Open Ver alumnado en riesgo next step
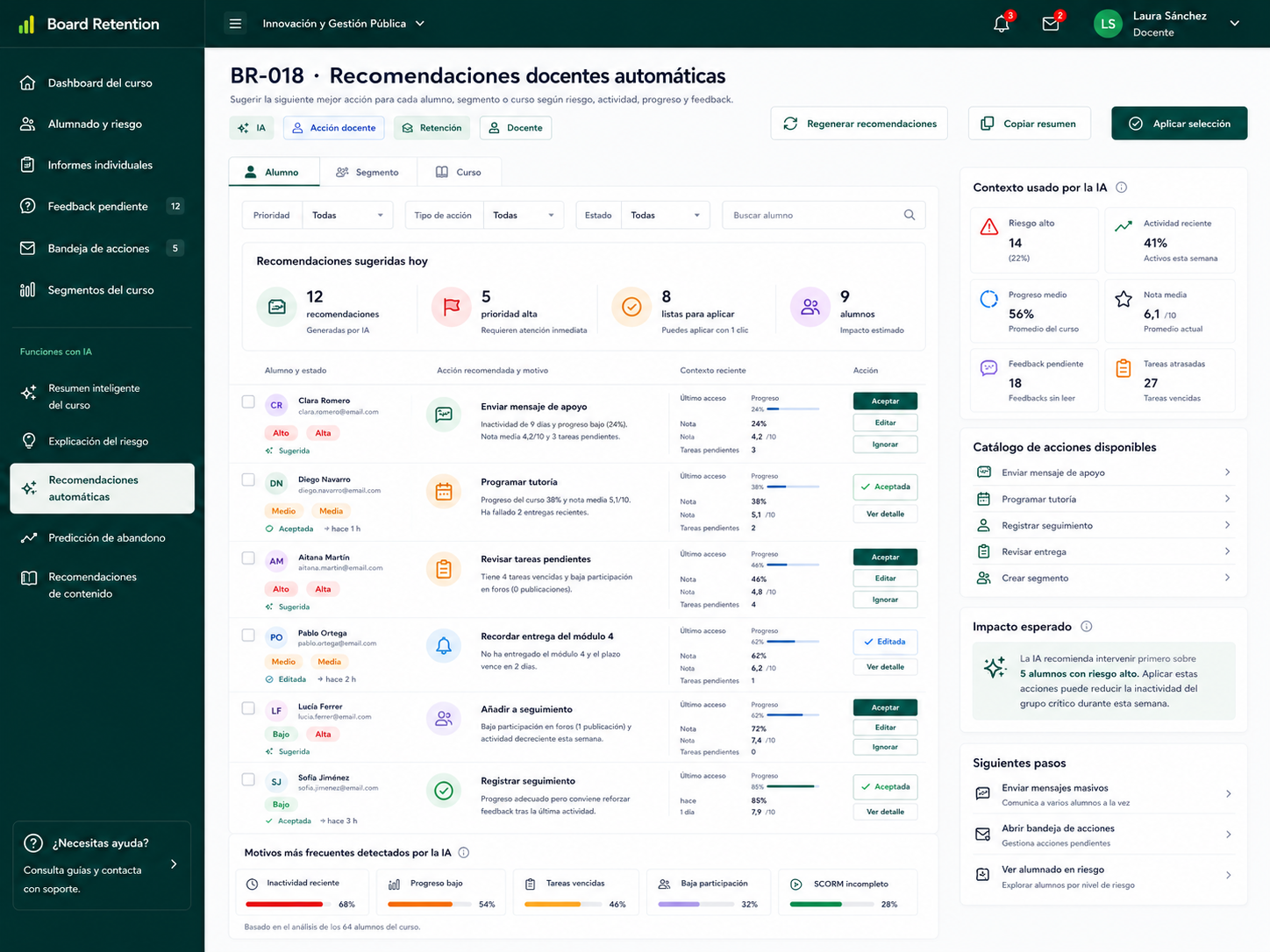This screenshot has height=952, width=1270. 1104,876
